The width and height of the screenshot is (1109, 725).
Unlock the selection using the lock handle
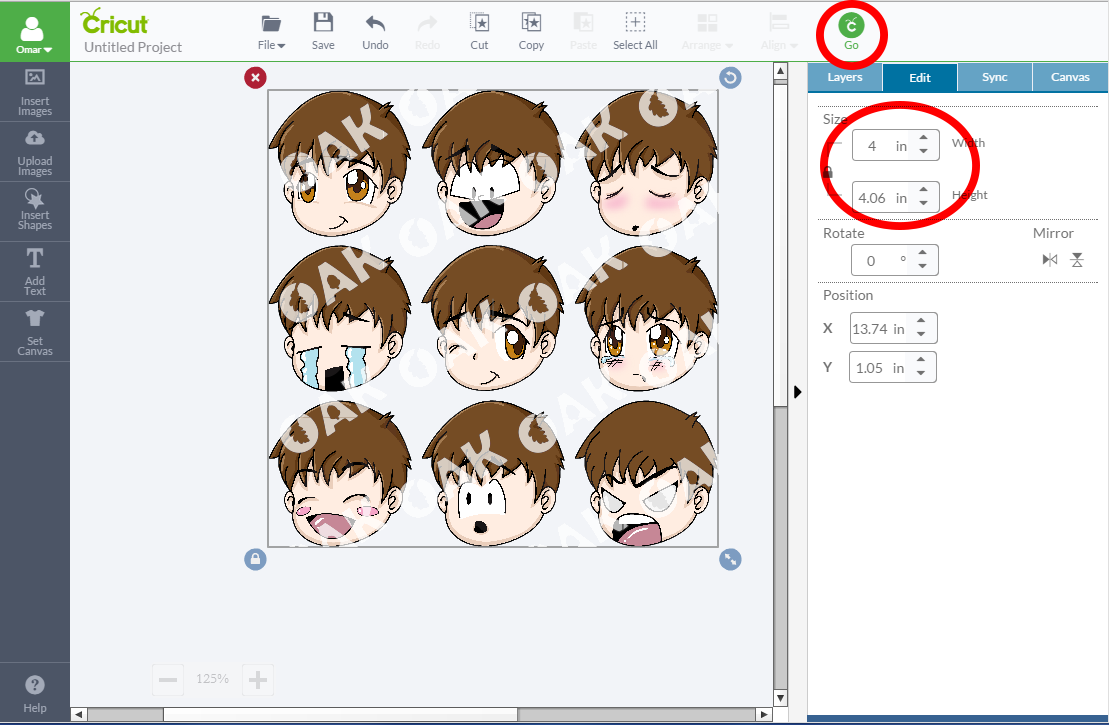click(x=255, y=559)
